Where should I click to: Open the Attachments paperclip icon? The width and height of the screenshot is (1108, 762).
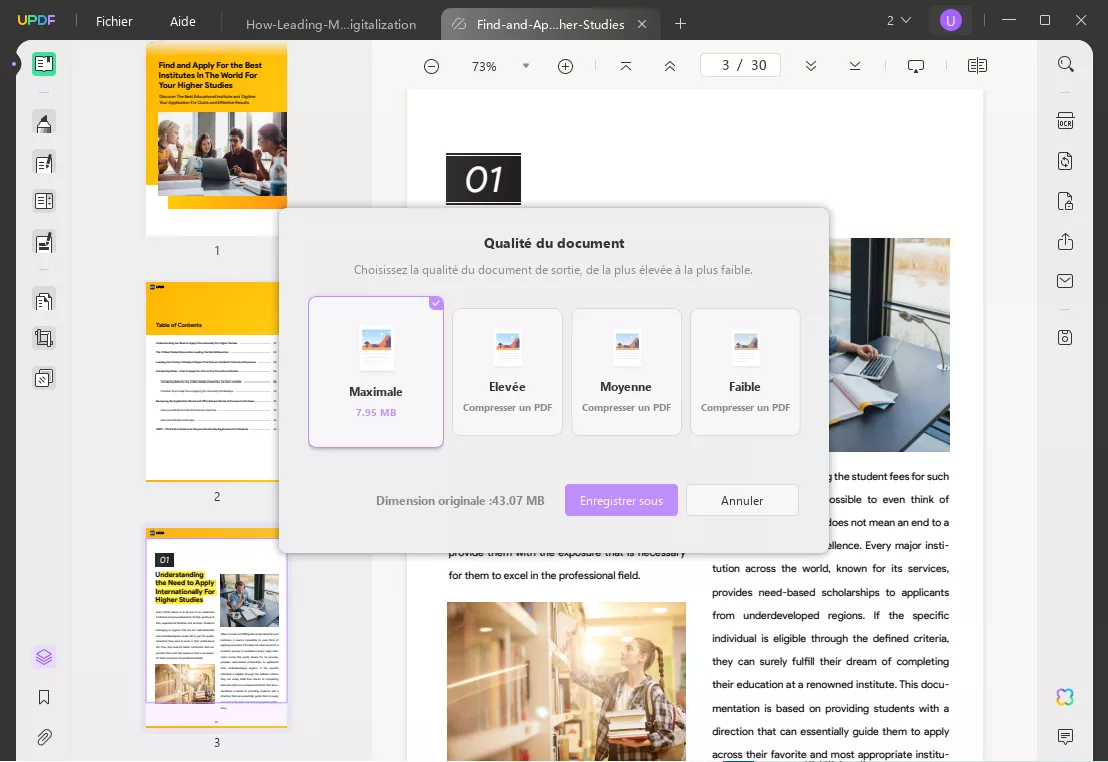44,737
